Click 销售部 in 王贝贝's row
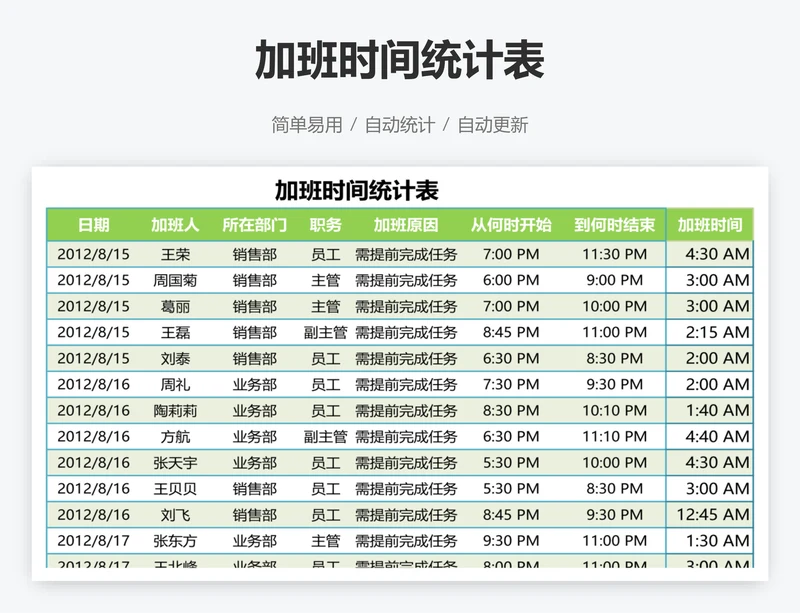Screen dimensions: 800x613 [255, 488]
